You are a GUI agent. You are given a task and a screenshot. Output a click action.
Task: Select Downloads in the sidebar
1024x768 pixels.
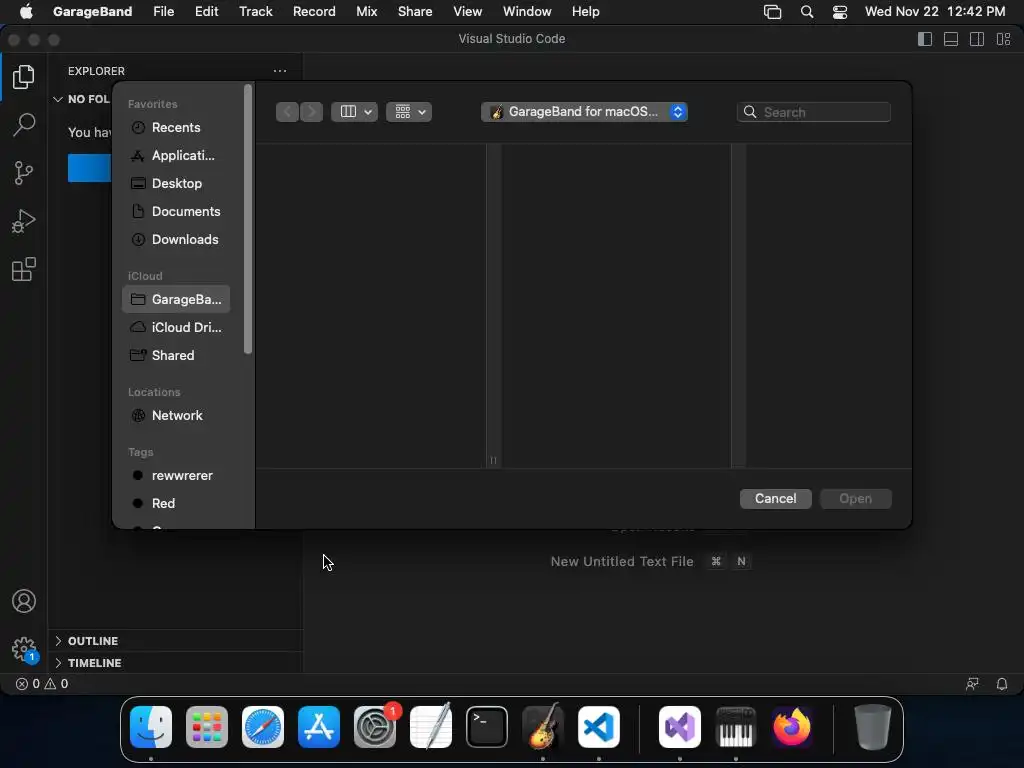tap(176, 240)
